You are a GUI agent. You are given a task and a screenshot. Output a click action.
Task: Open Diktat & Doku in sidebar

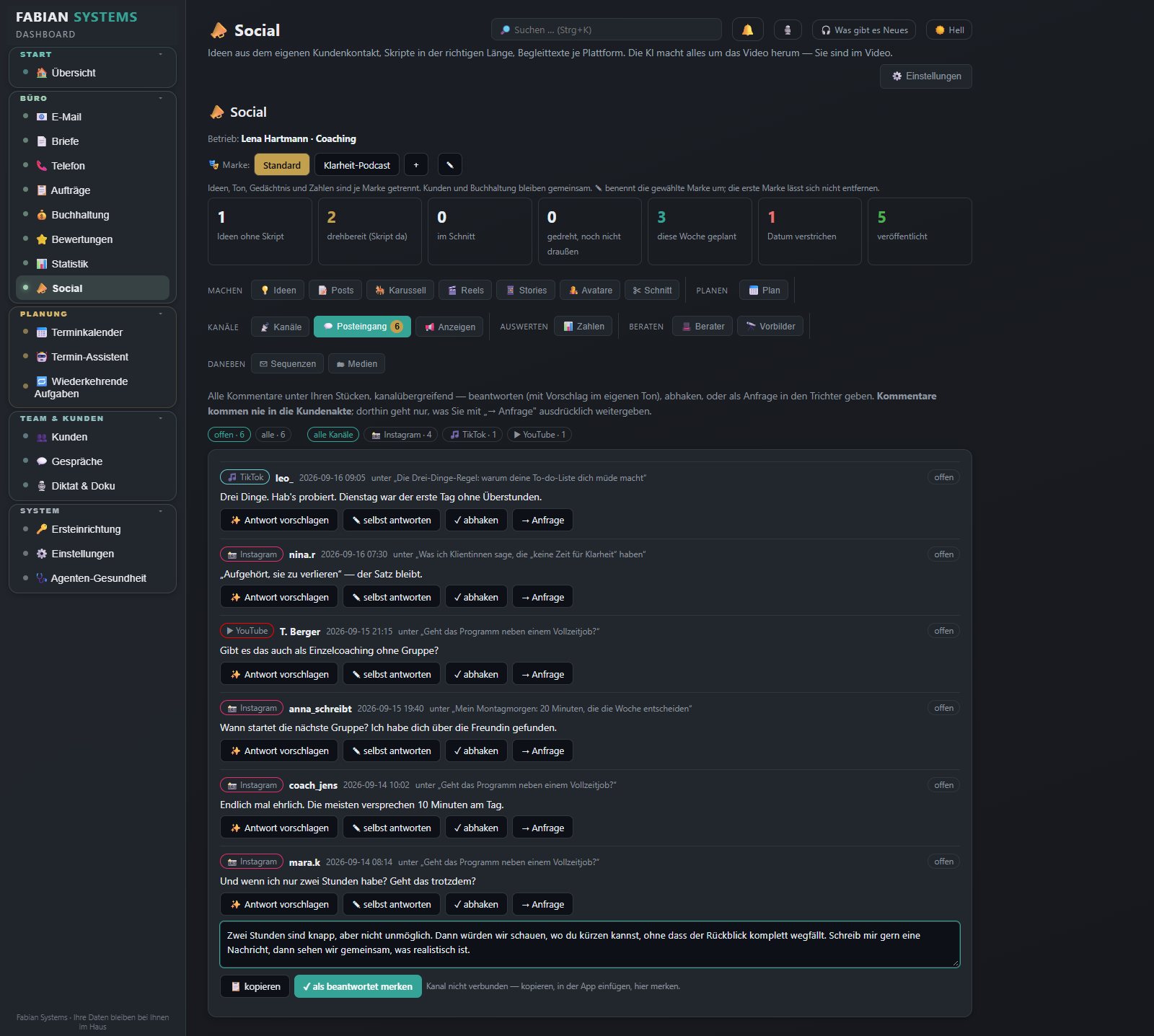tap(92, 486)
